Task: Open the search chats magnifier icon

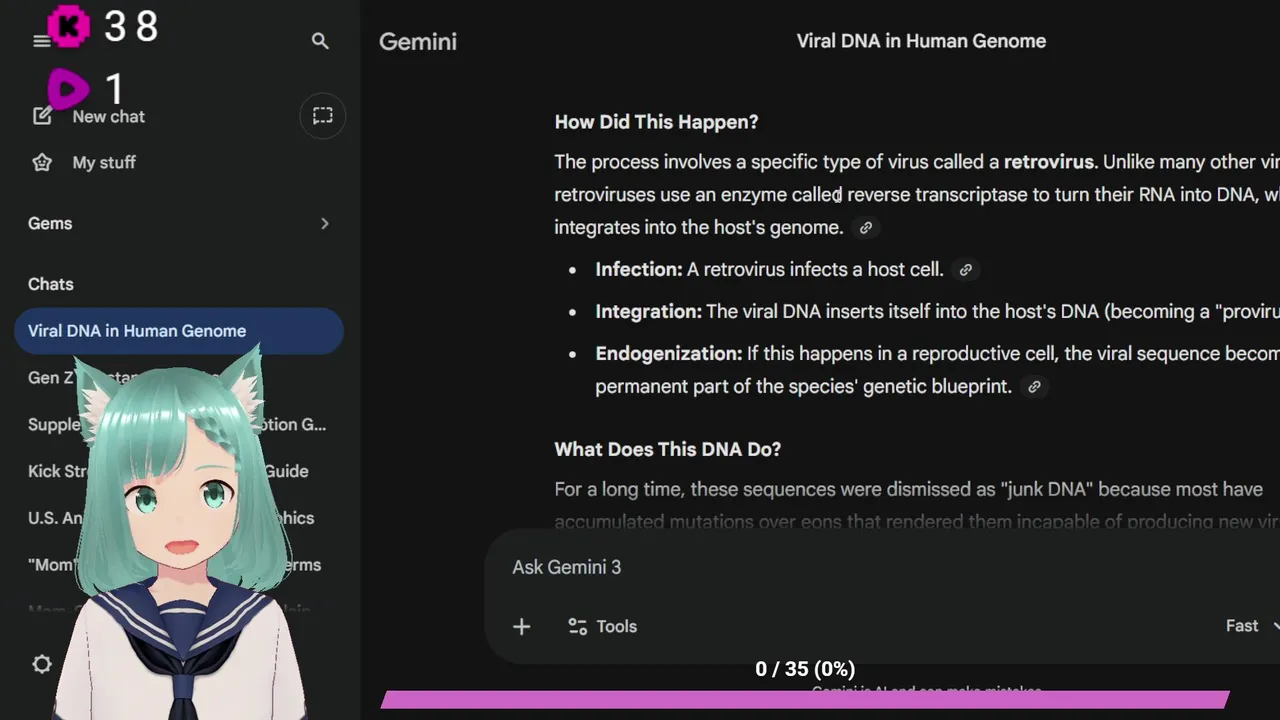Action: point(320,41)
